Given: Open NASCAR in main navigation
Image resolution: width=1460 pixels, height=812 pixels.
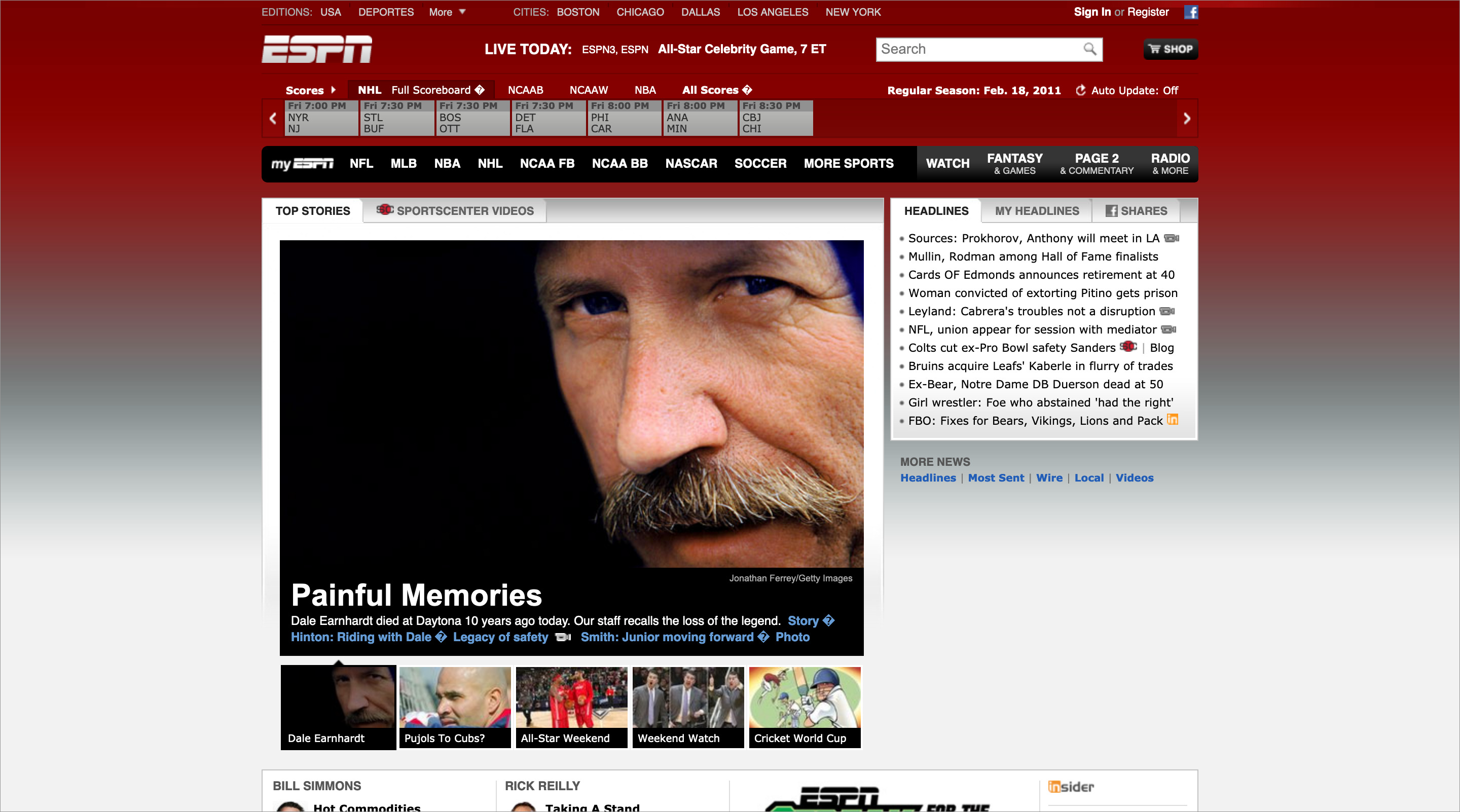Looking at the screenshot, I should coord(691,164).
